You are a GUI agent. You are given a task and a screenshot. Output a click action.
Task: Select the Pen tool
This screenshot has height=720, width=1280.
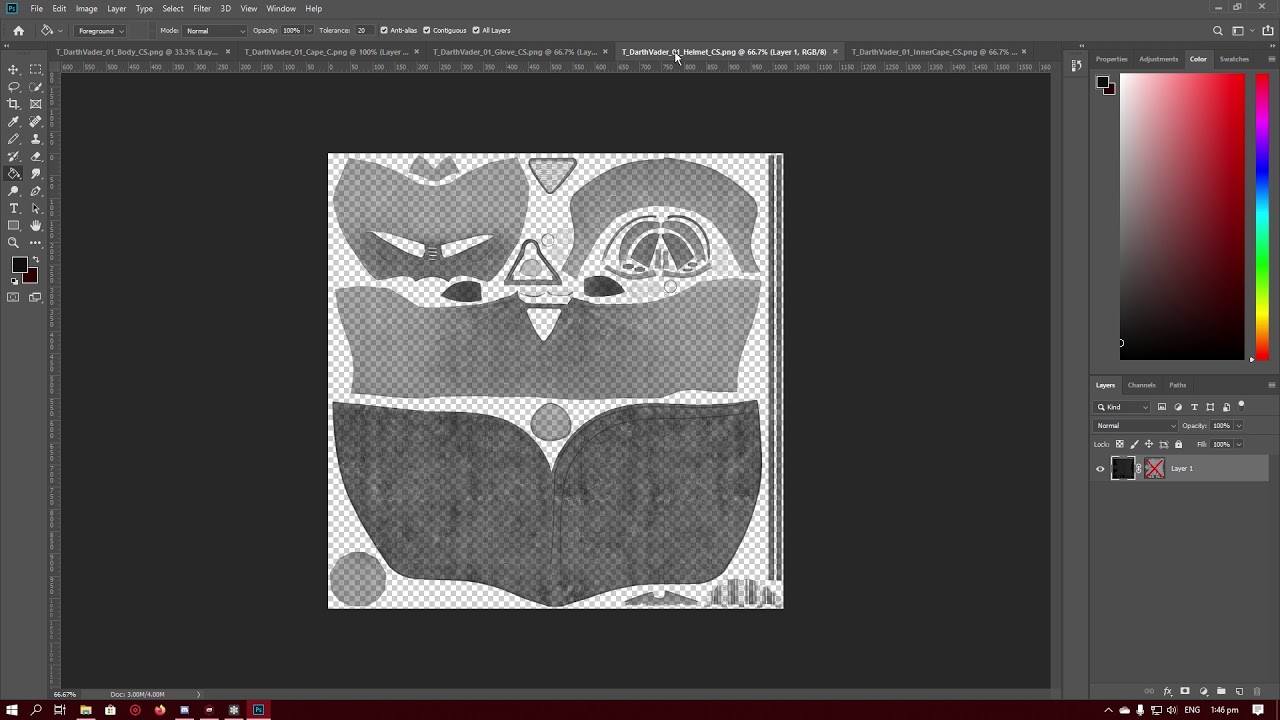pyautogui.click(x=36, y=191)
